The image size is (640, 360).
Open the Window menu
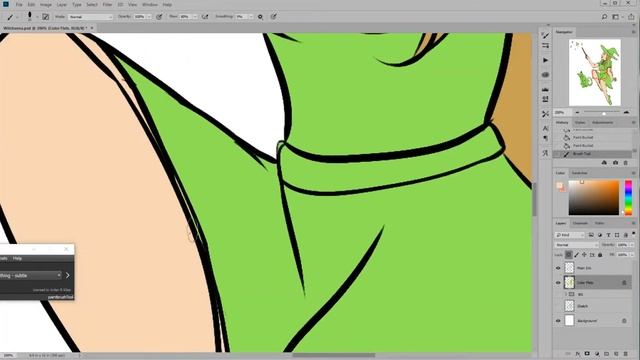click(x=150, y=4)
